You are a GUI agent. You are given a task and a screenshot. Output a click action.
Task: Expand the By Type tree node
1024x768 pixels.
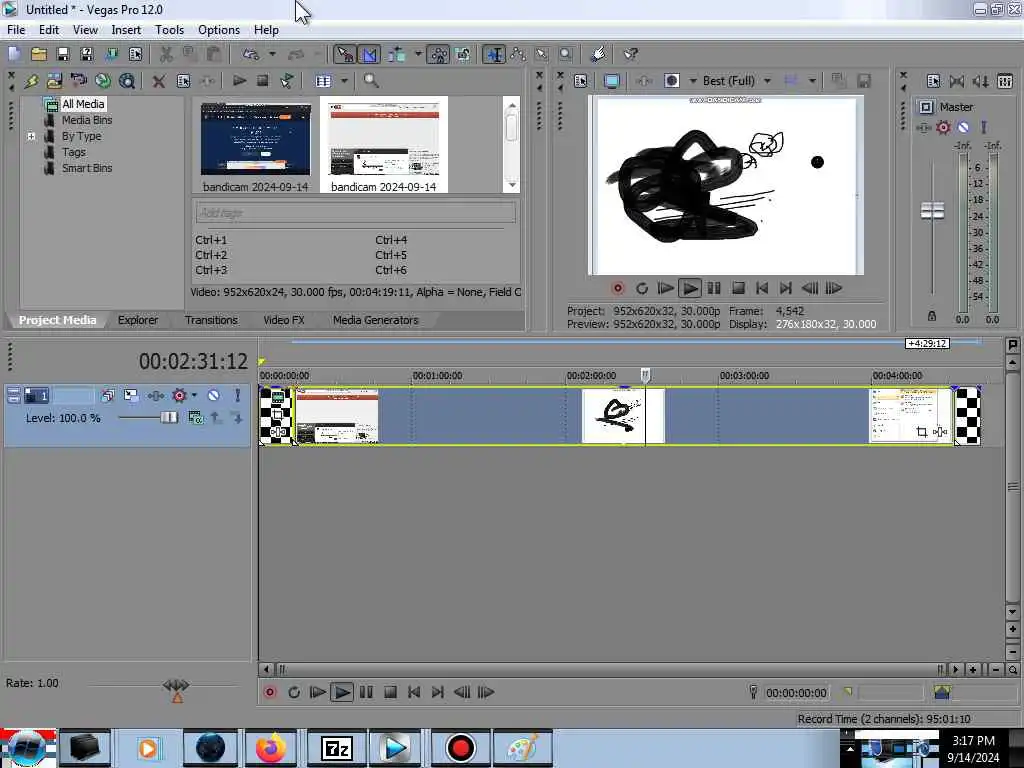(31, 136)
